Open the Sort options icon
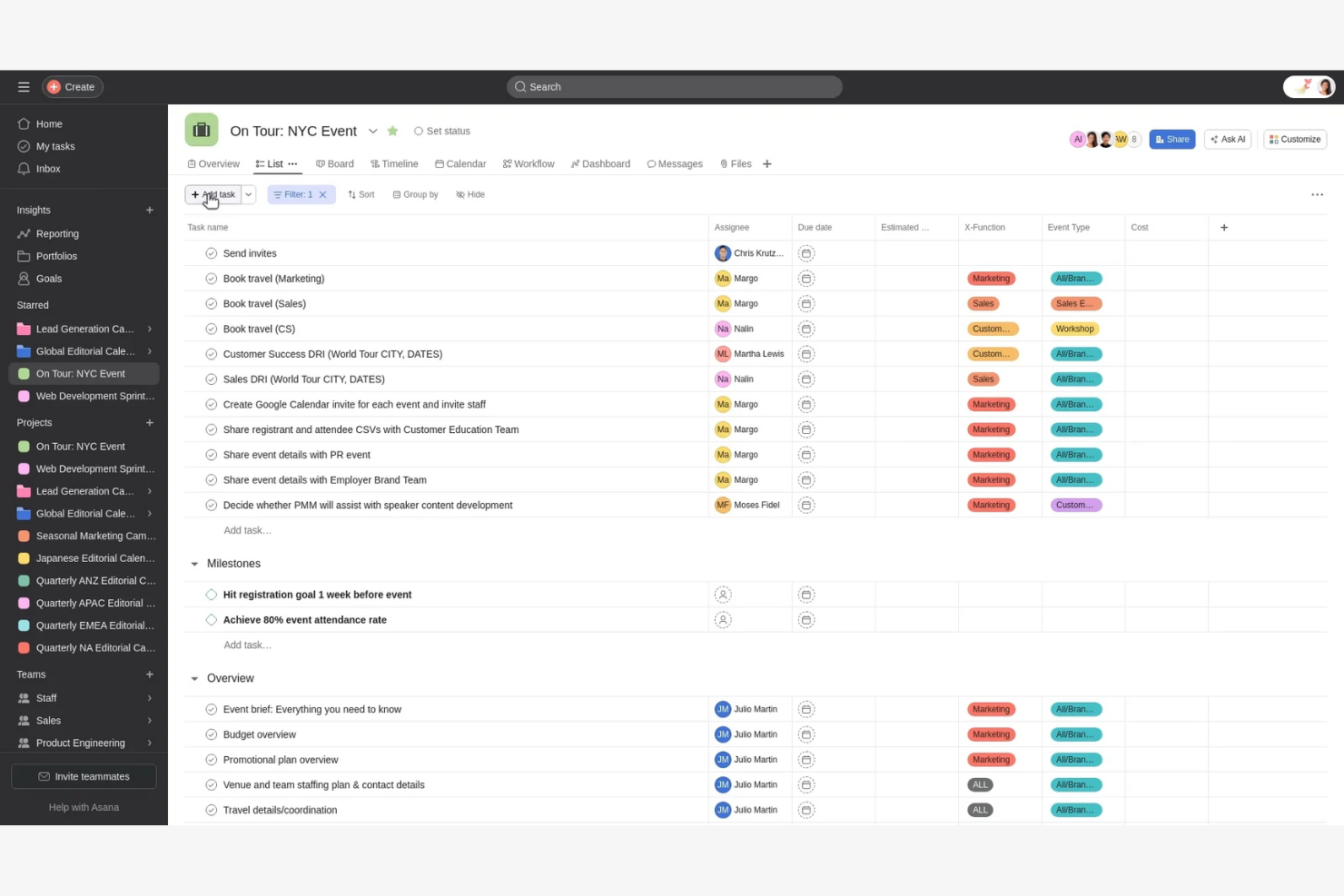Image resolution: width=1344 pixels, height=896 pixels. [352, 194]
